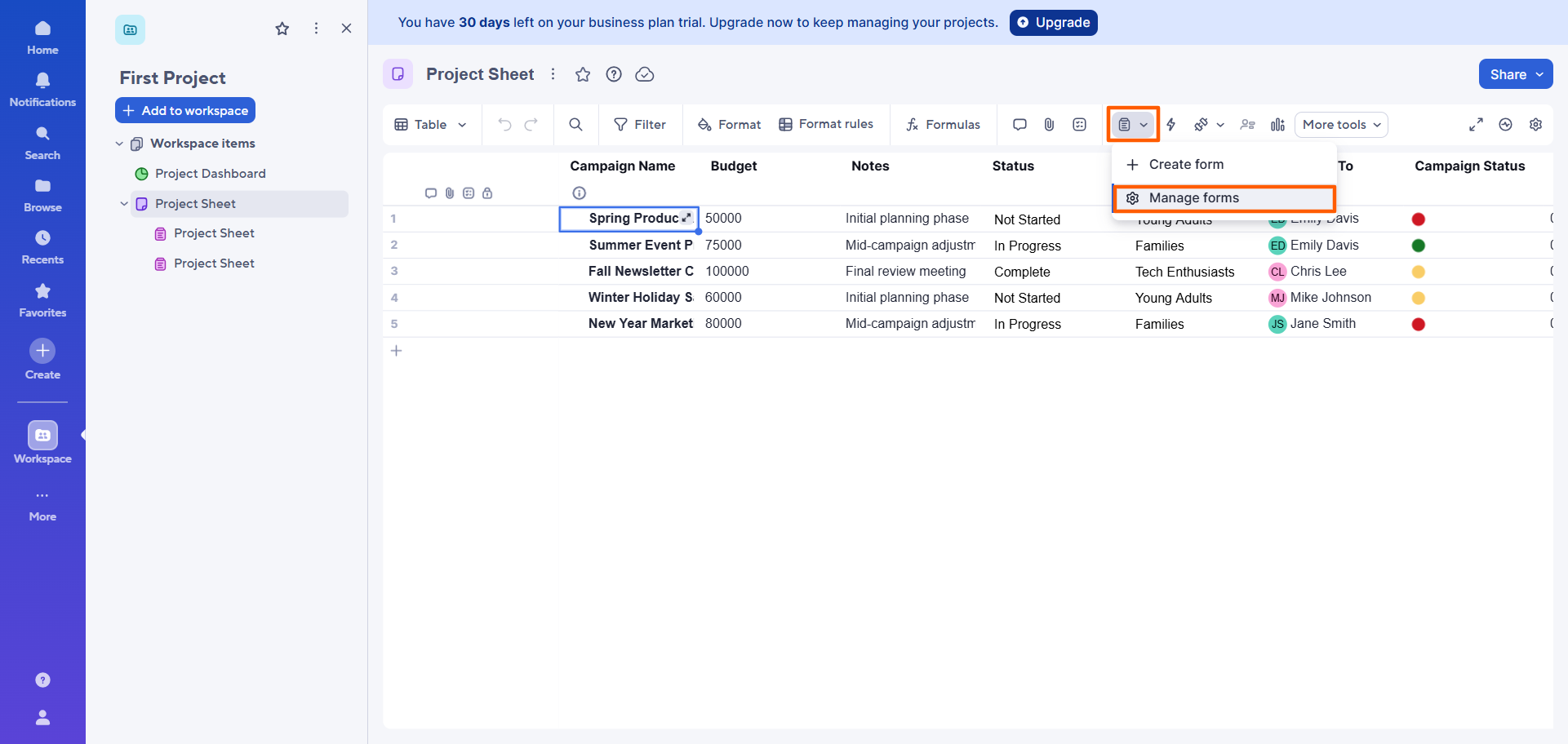Click the Upgrade button
This screenshot has height=744, width=1568.
pos(1054,23)
